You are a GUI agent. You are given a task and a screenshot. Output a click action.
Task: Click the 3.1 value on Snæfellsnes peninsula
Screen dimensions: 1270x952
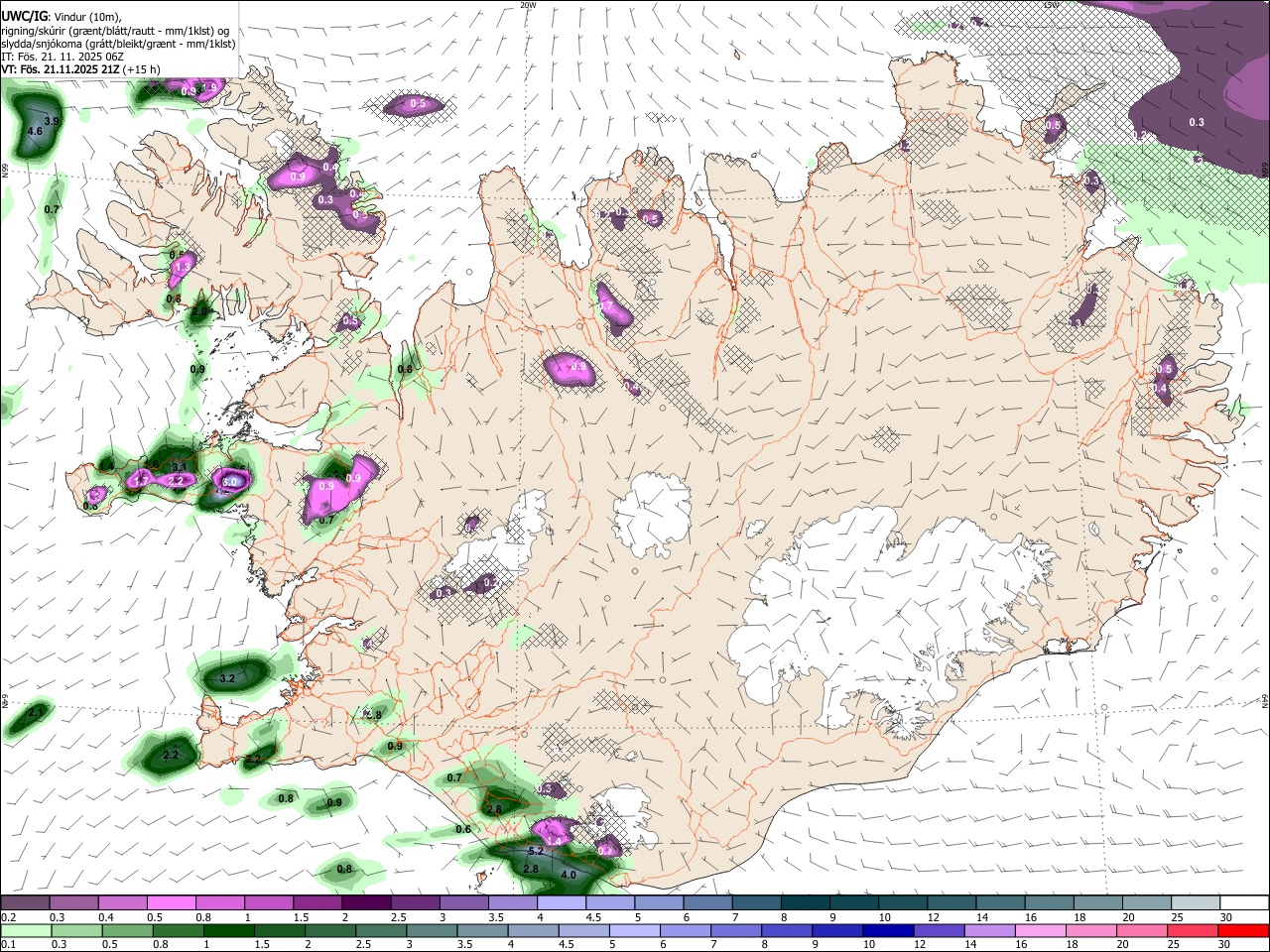179,467
